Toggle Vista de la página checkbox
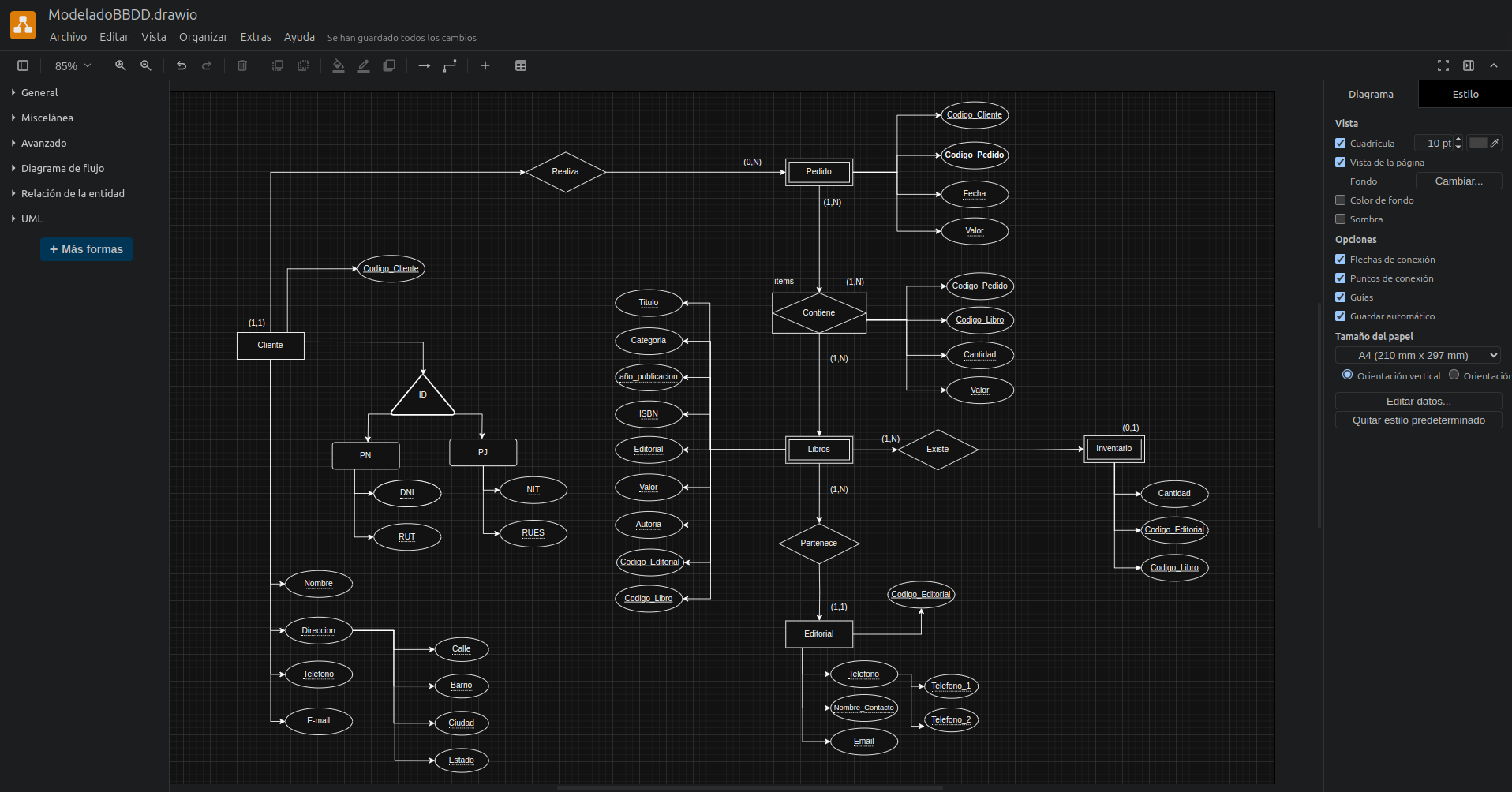This screenshot has height=792, width=1512. click(1340, 162)
